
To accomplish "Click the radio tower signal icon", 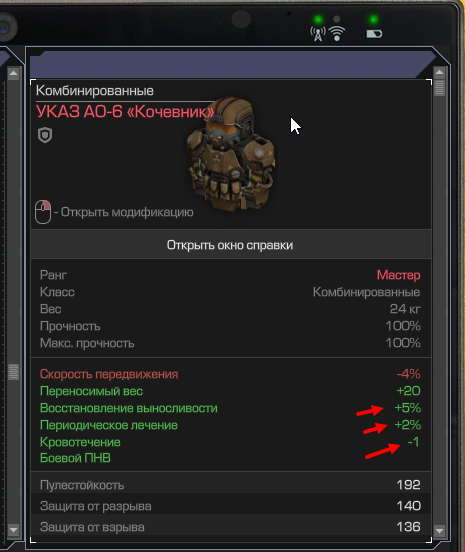I will (x=318, y=34).
